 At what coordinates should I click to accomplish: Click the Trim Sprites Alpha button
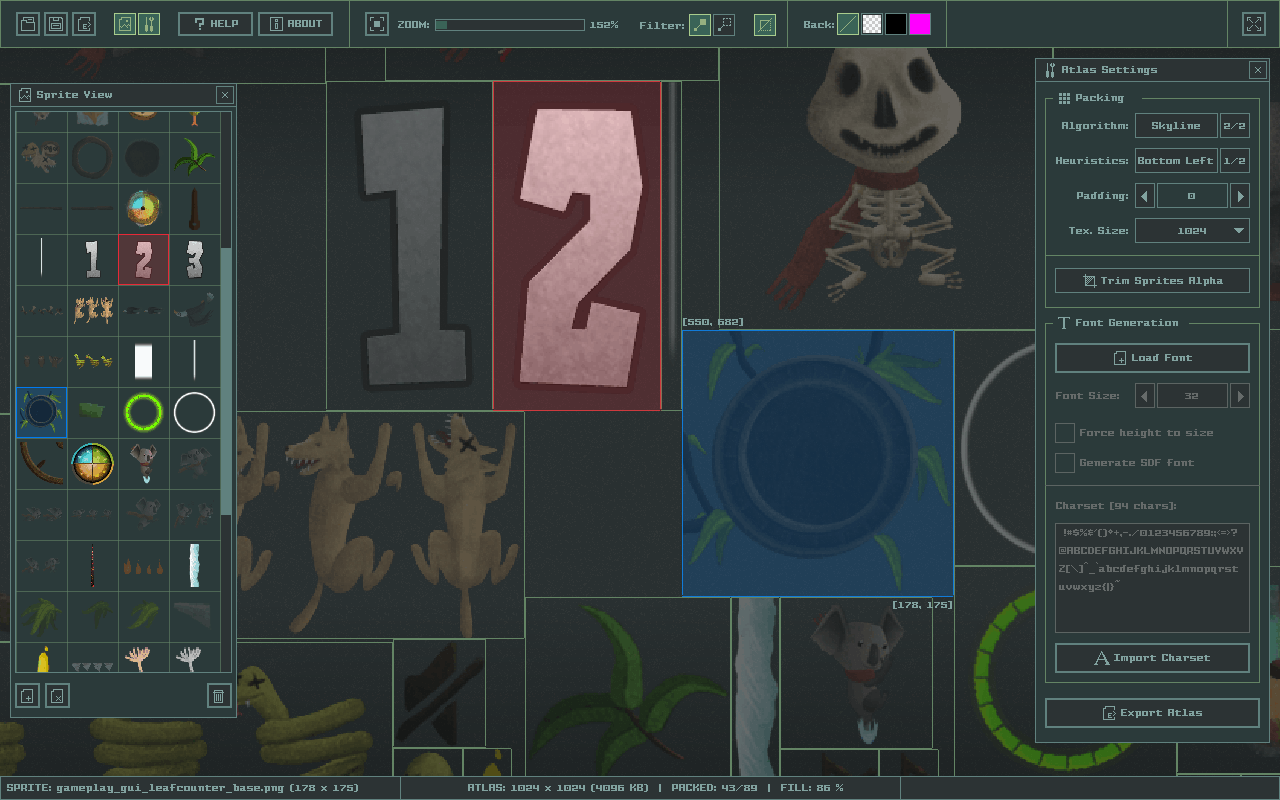[x=1152, y=281]
